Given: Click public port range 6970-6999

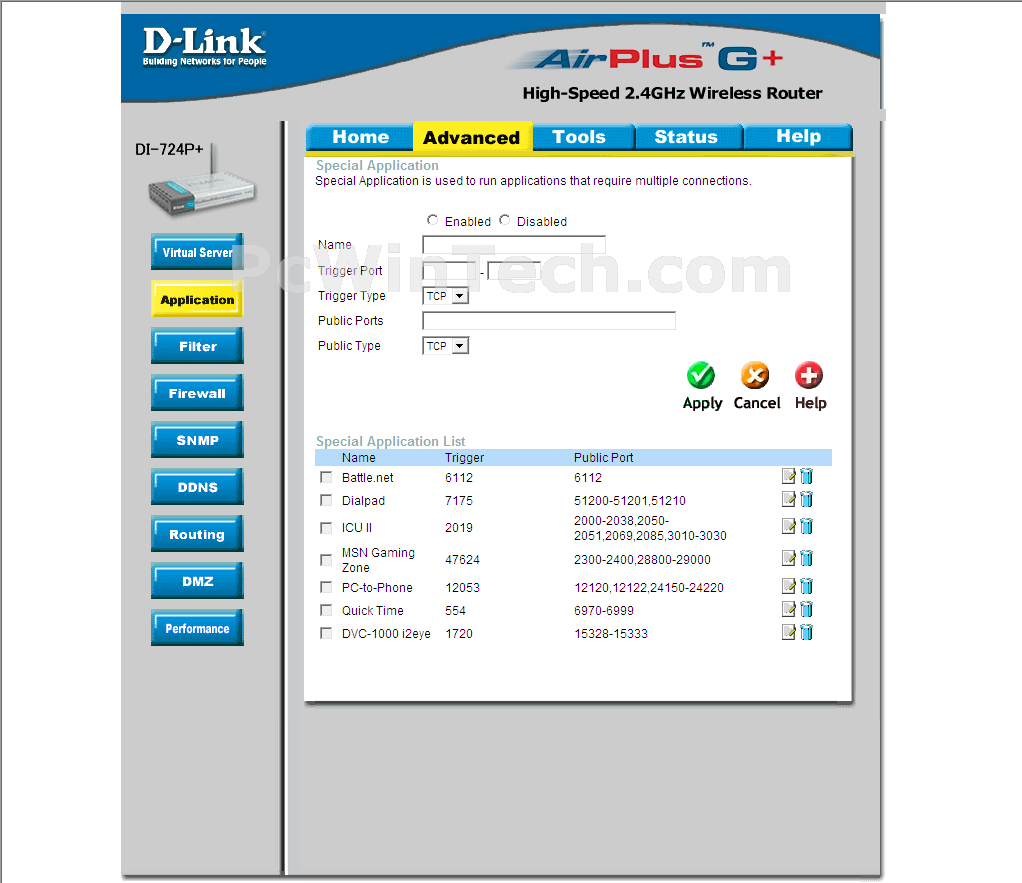Looking at the screenshot, I should pos(604,611).
